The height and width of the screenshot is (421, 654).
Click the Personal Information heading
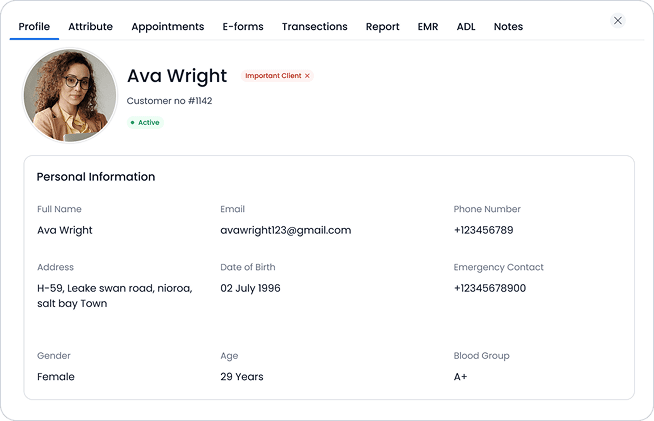[96, 176]
